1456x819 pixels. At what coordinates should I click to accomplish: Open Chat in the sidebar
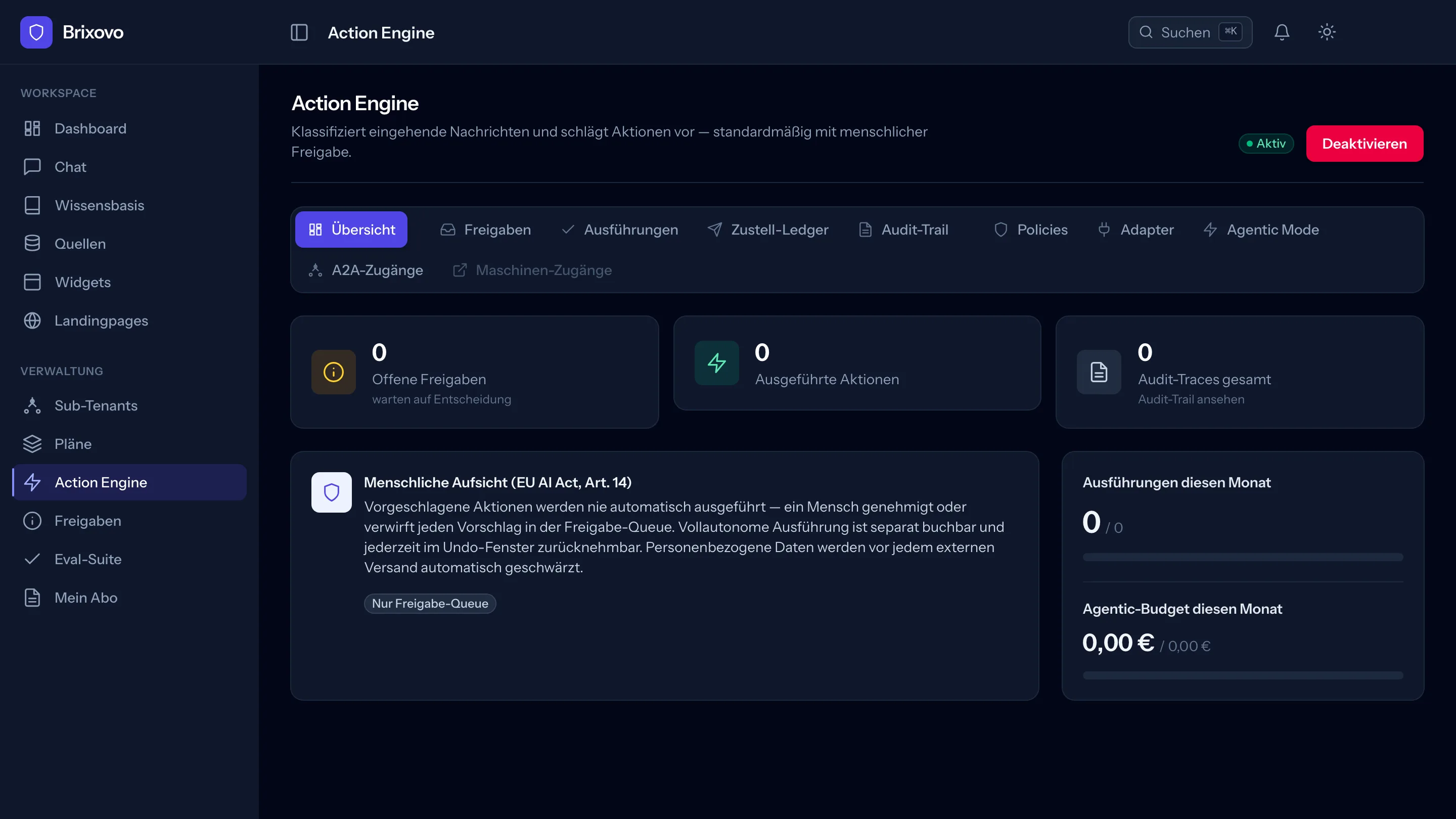click(x=129, y=167)
